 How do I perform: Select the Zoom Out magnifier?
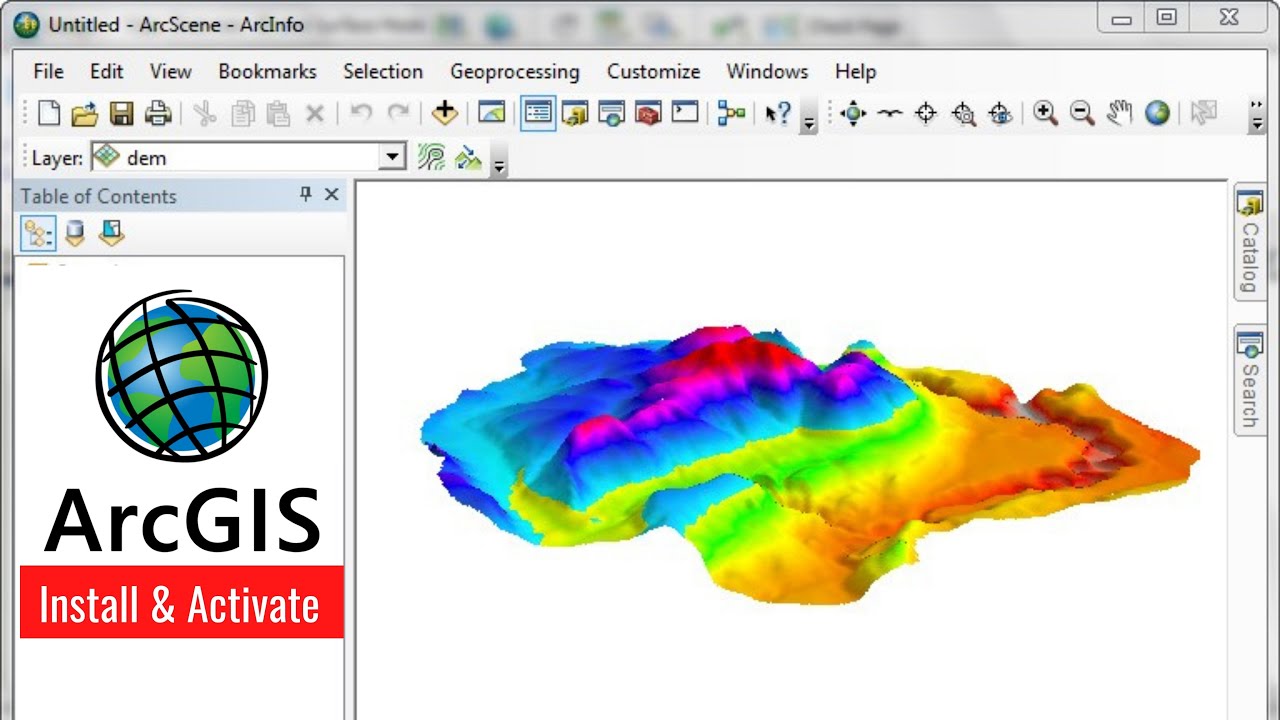pyautogui.click(x=1082, y=113)
